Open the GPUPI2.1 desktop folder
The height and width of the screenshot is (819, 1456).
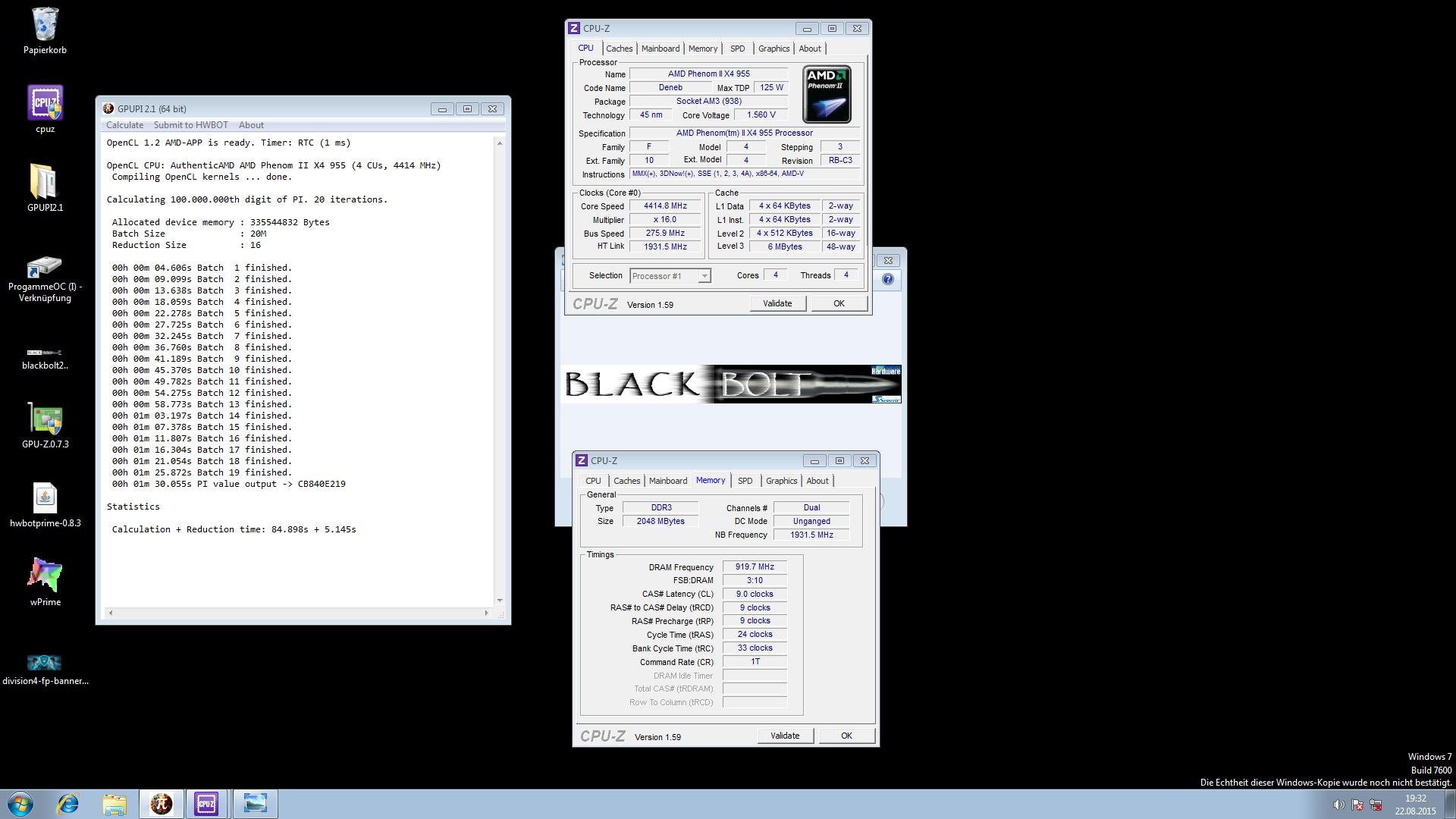(x=45, y=187)
